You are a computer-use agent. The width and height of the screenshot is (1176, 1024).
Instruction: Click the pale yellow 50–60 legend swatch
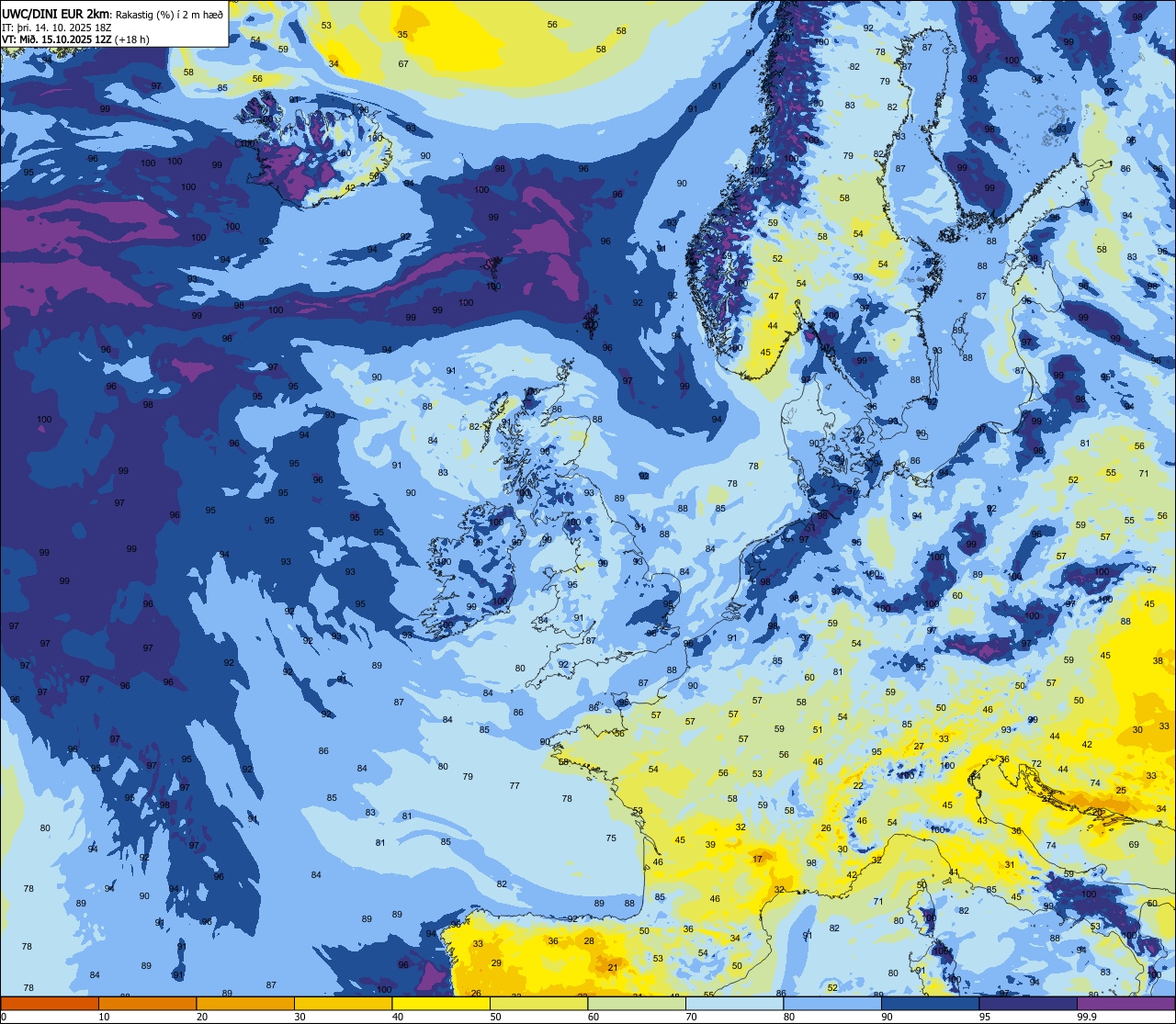(538, 1003)
